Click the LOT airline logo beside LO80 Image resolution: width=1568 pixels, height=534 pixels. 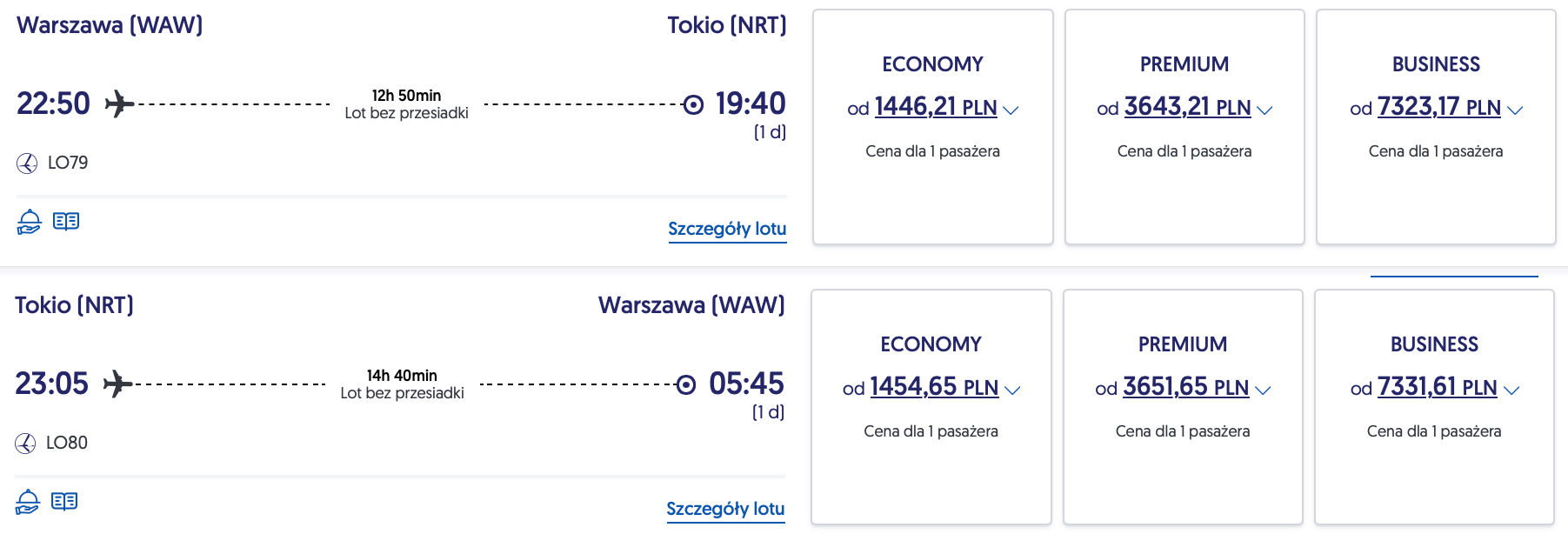click(25, 444)
